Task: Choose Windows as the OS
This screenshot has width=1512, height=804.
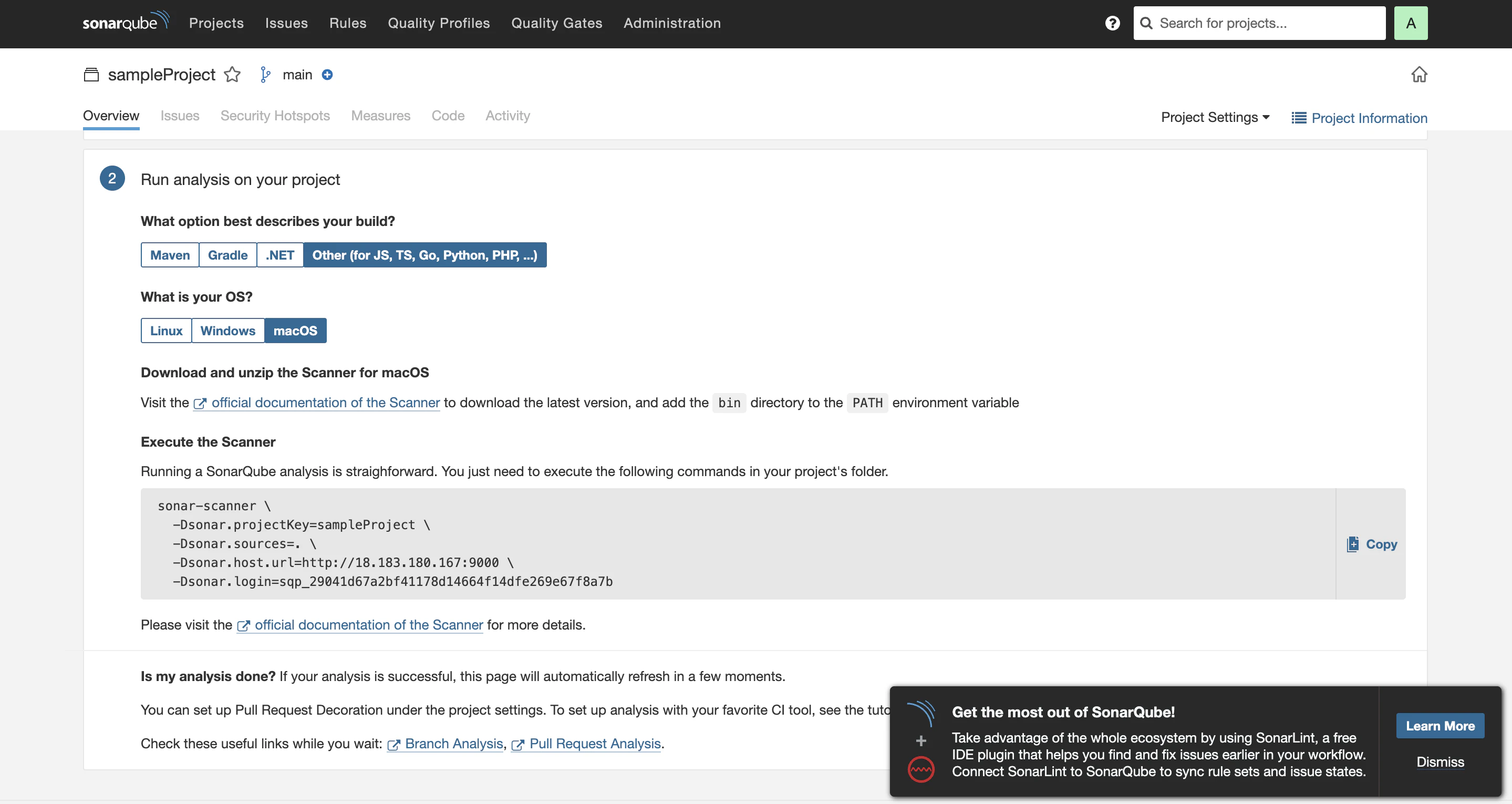Action: (227, 331)
